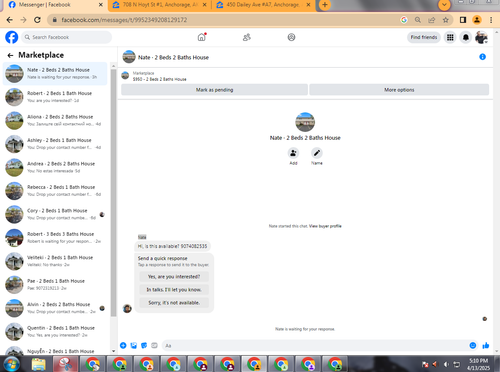The width and height of the screenshot is (500, 372).
Task: Bookmark this page with the star
Action: 446,20
